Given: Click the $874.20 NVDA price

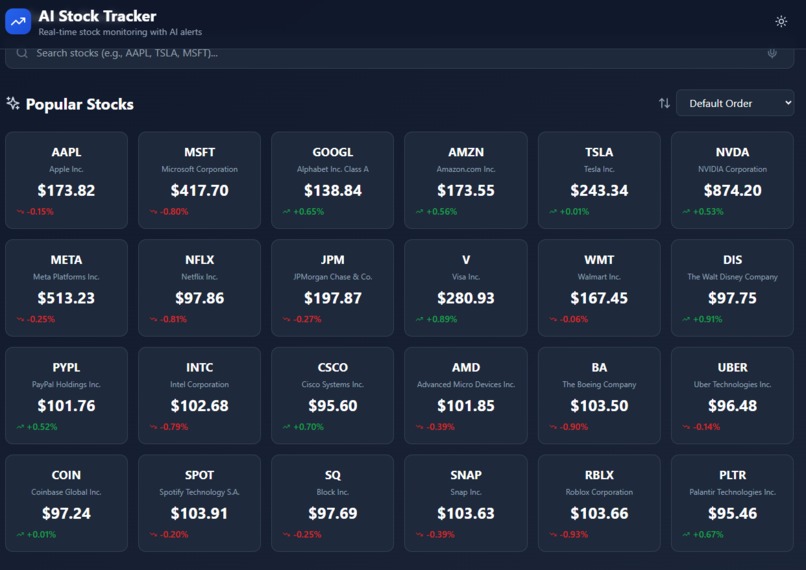Looking at the screenshot, I should [x=732, y=191].
